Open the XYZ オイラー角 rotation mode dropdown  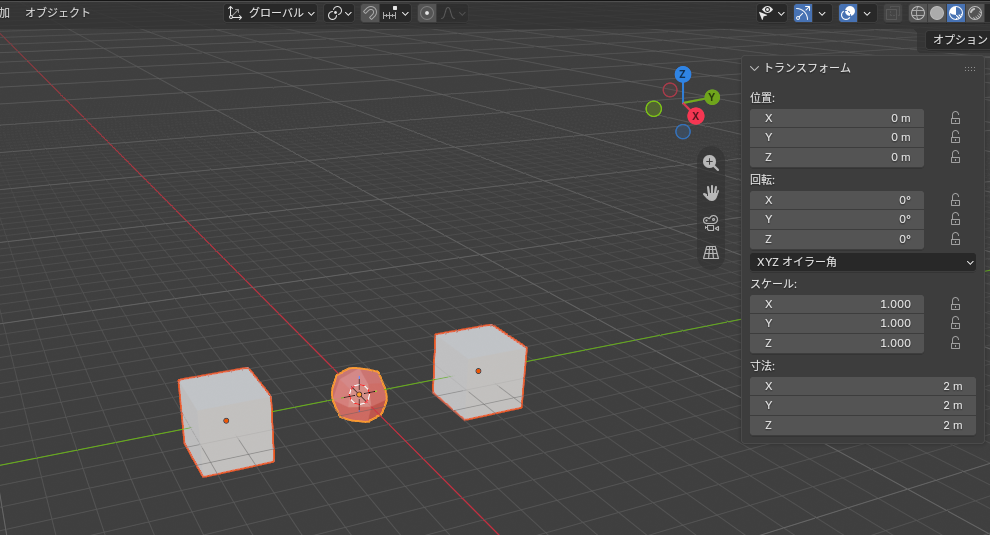click(x=862, y=261)
